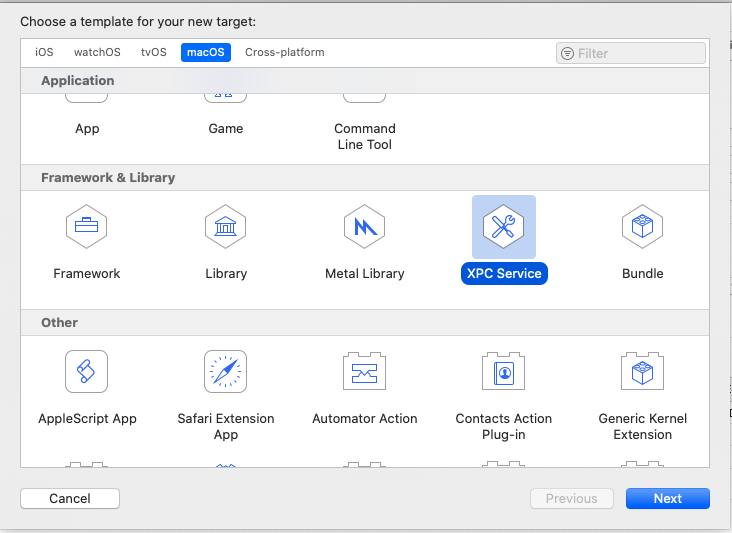
Task: Click the Safari Extension App label
Action: click(x=226, y=427)
